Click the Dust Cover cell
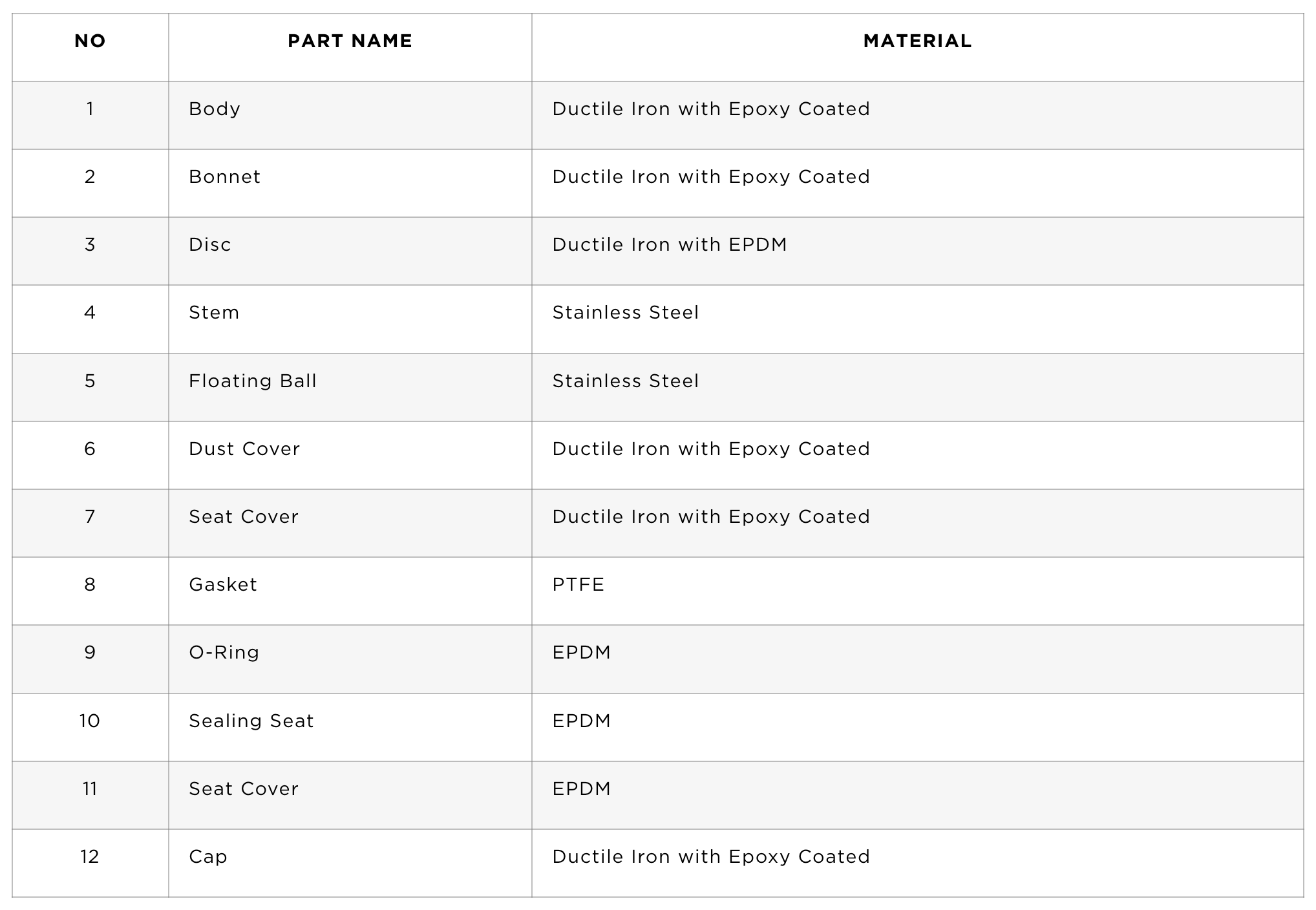The image size is (1316, 910). click(244, 449)
